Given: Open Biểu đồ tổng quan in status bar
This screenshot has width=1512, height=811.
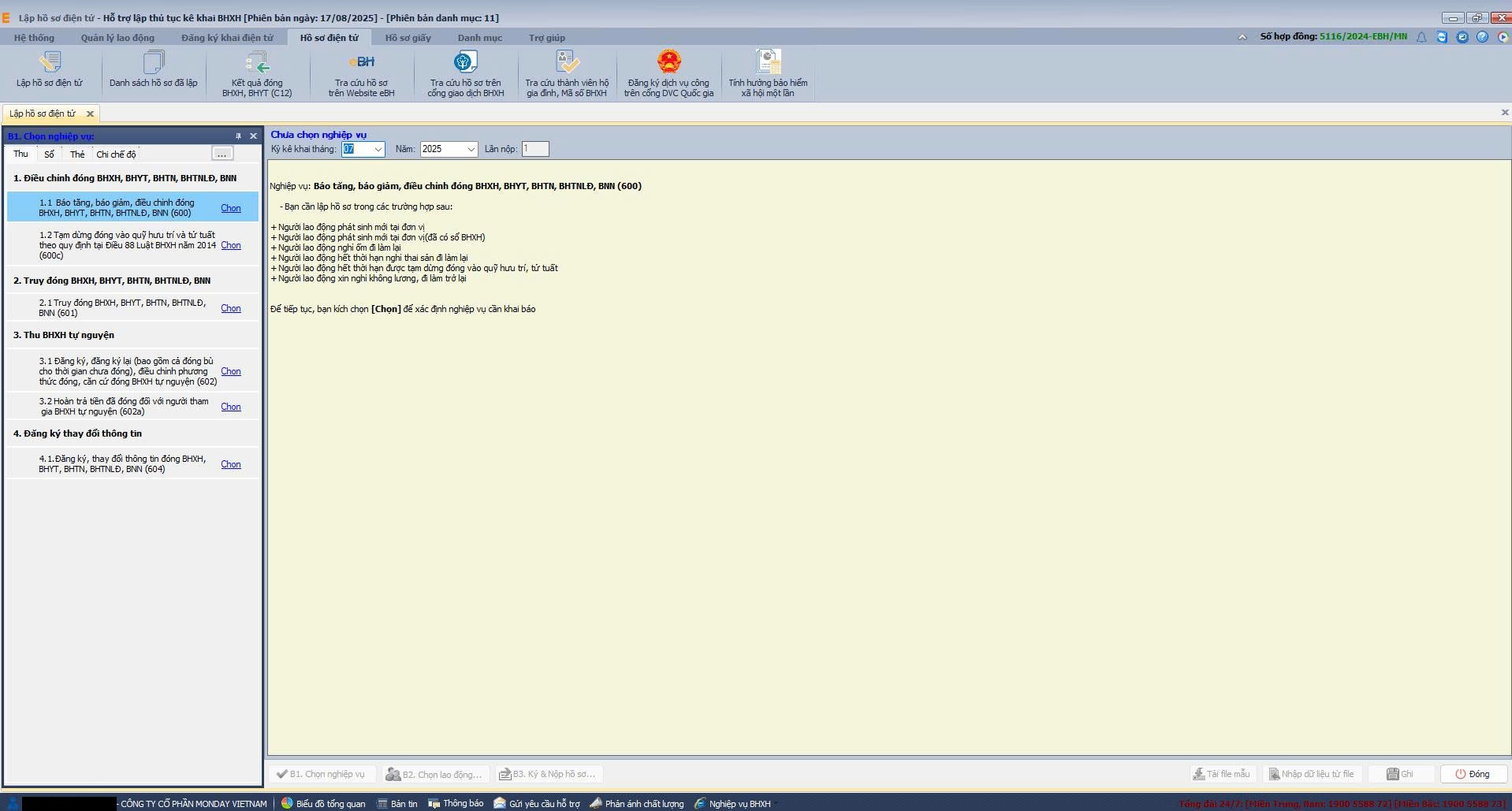Looking at the screenshot, I should pyautogui.click(x=323, y=803).
